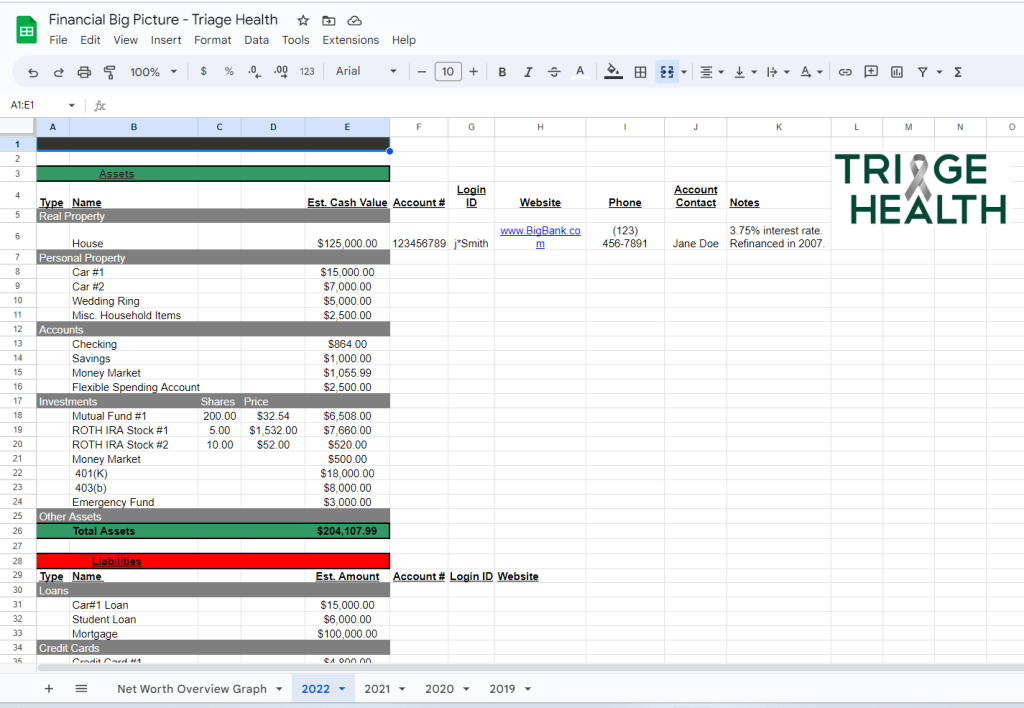Click the Insert chart icon
Screen dimensions: 1024x708
click(897, 72)
